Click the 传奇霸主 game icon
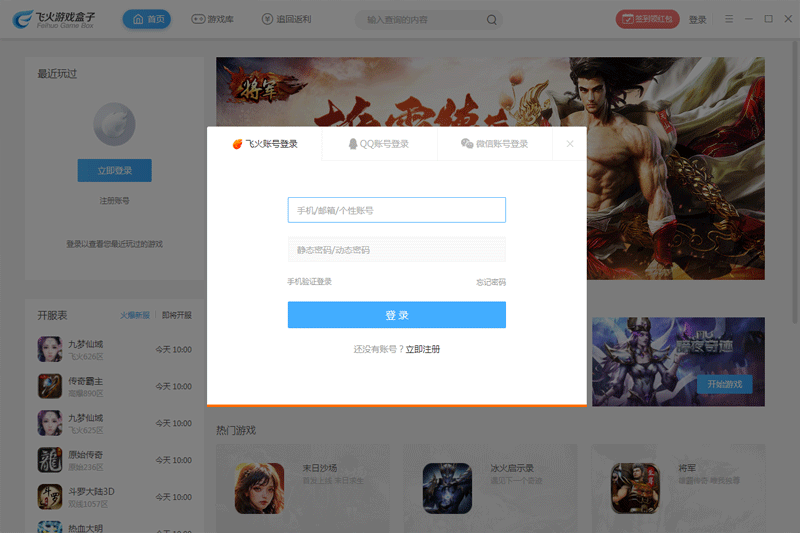The width and height of the screenshot is (800, 533). pyautogui.click(x=49, y=386)
